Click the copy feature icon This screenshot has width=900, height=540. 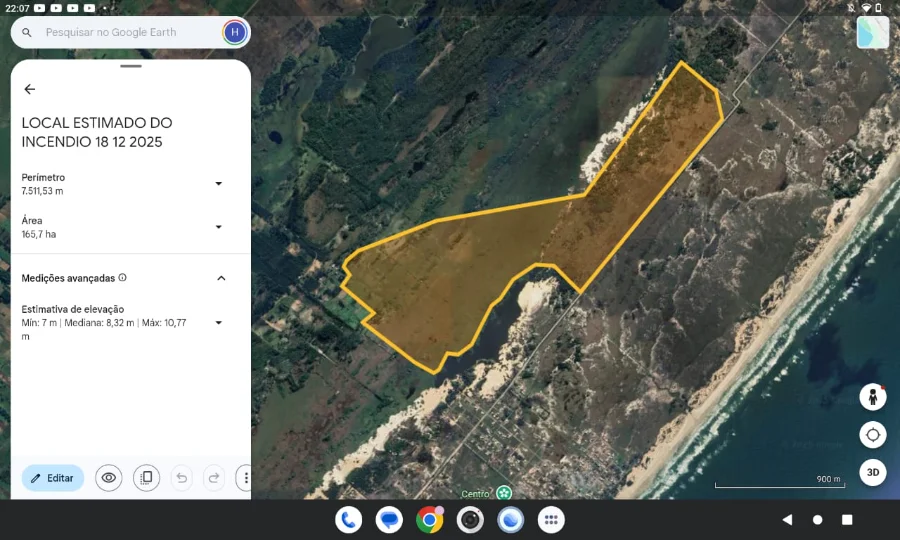(146, 478)
